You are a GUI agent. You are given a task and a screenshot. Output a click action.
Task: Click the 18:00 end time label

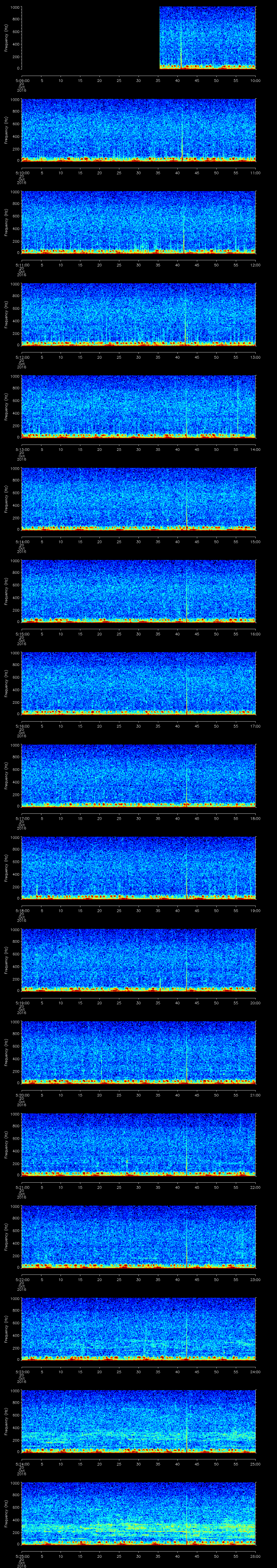[255, 818]
